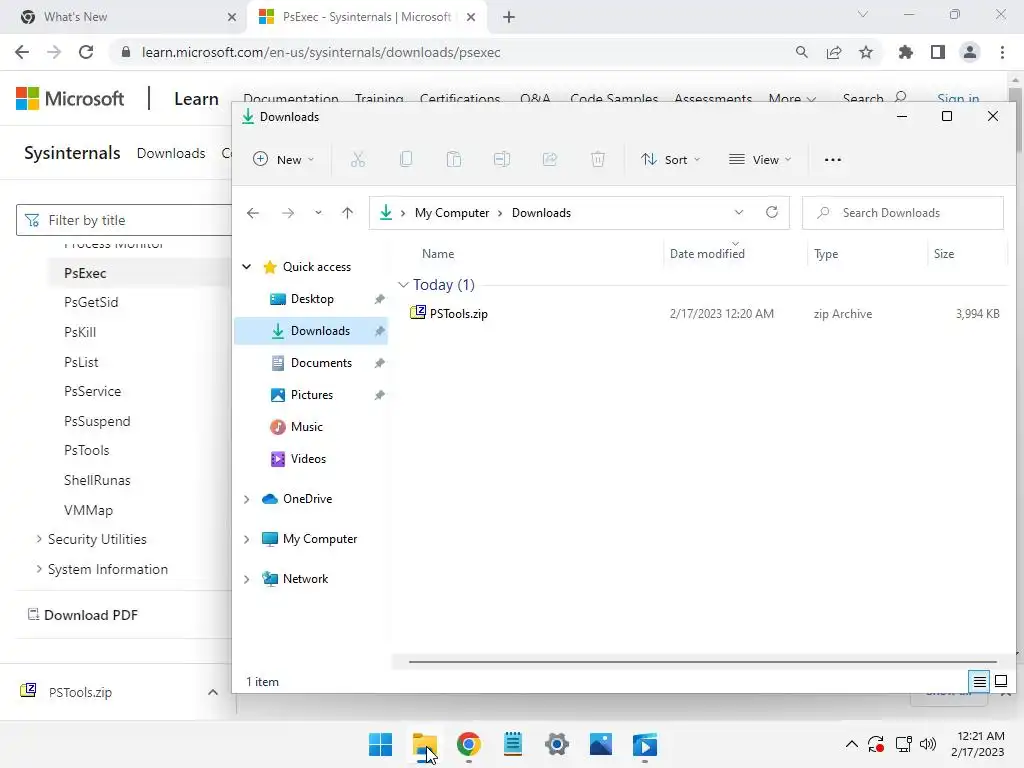Open Chrome profile avatar
The height and width of the screenshot is (768, 1024).
pyautogui.click(x=970, y=52)
